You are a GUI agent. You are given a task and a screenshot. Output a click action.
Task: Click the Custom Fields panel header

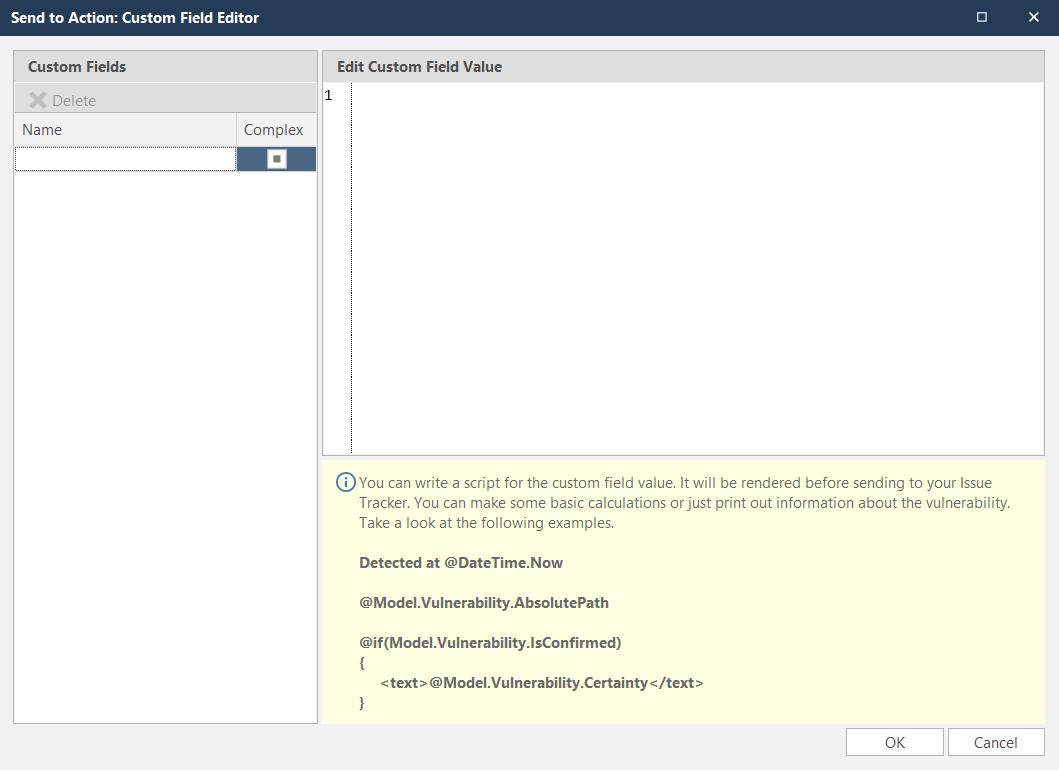76,67
